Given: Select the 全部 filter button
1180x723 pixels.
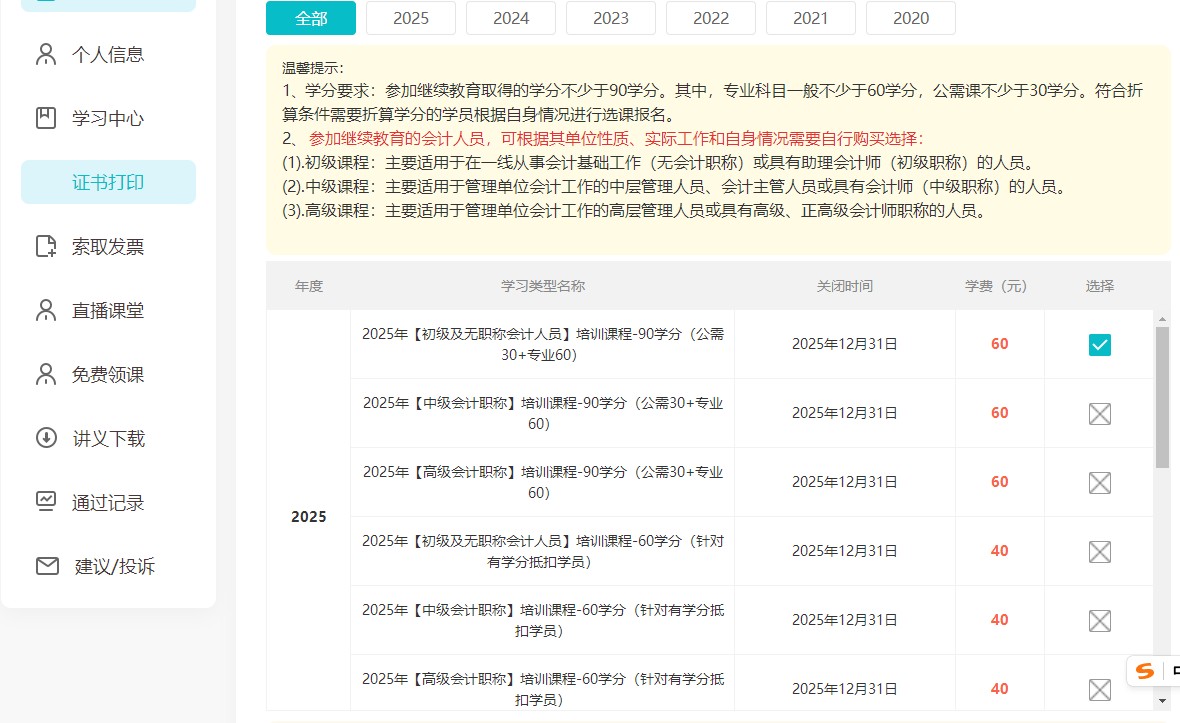Looking at the screenshot, I should (x=310, y=17).
